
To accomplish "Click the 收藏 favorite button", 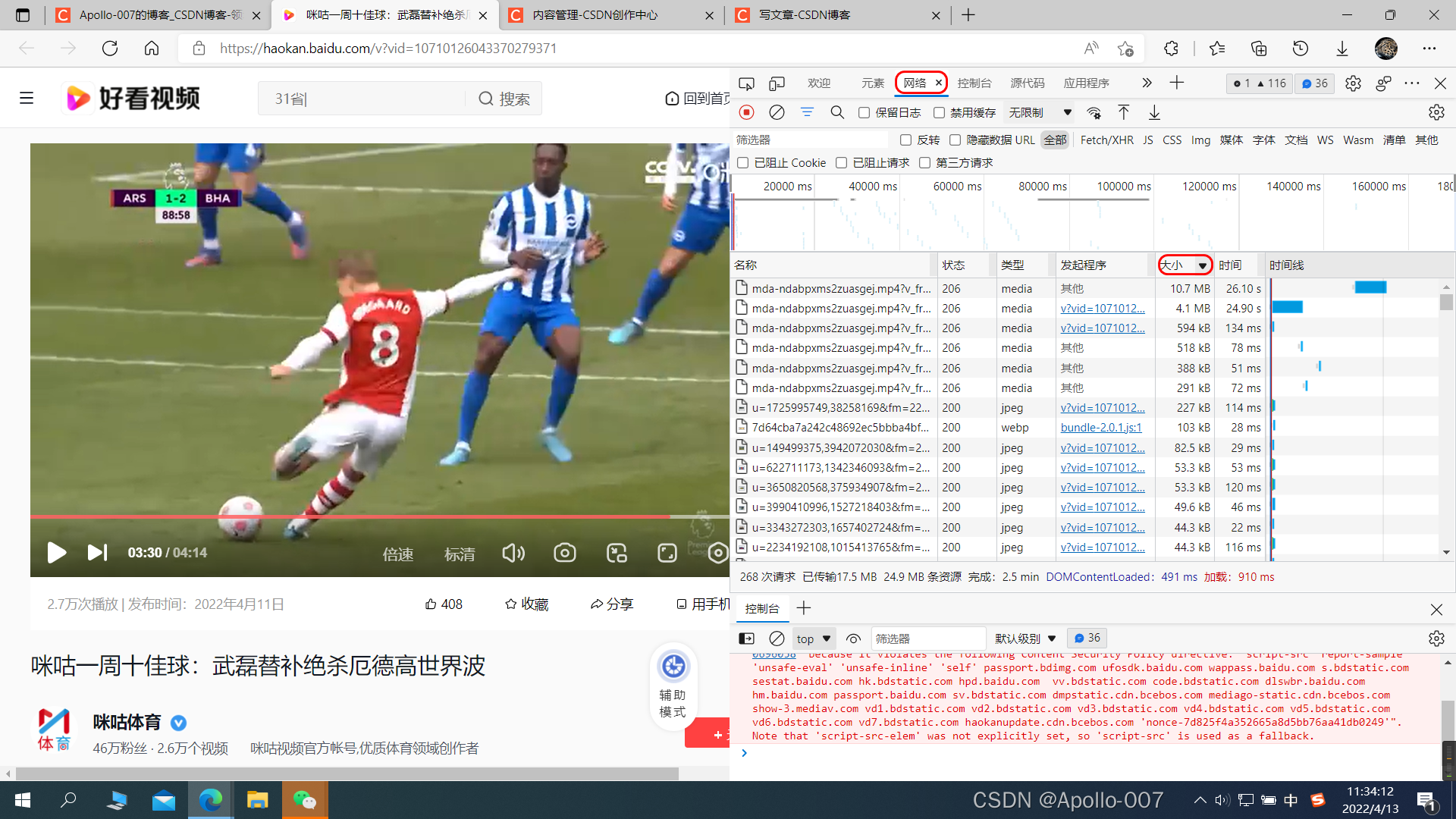I will [526, 604].
